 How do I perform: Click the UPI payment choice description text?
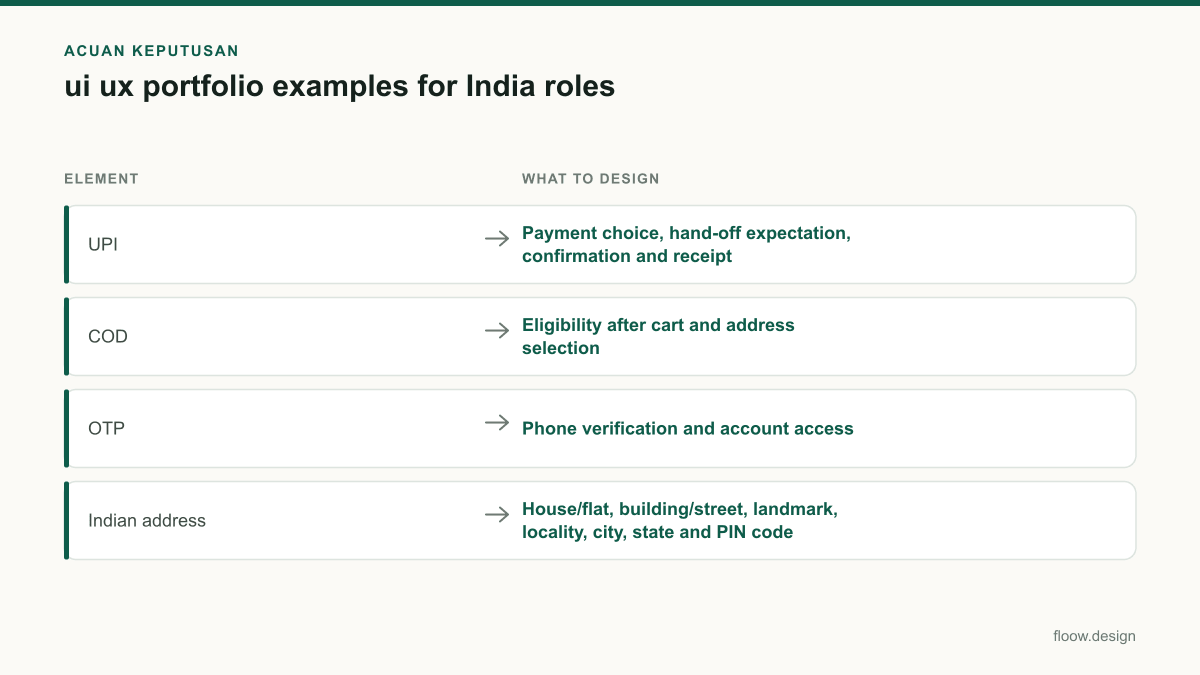(686, 244)
